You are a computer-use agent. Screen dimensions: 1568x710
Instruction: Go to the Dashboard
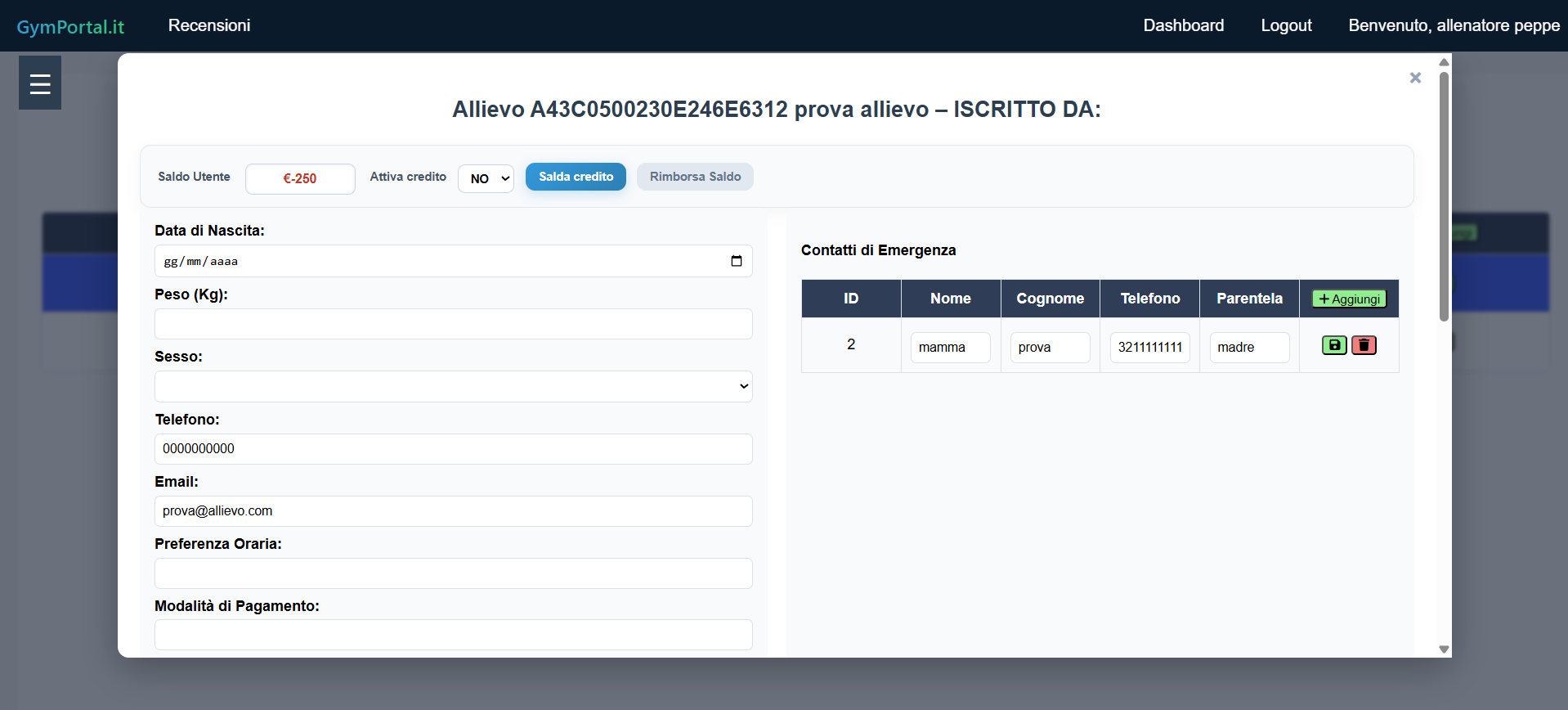[x=1183, y=25]
